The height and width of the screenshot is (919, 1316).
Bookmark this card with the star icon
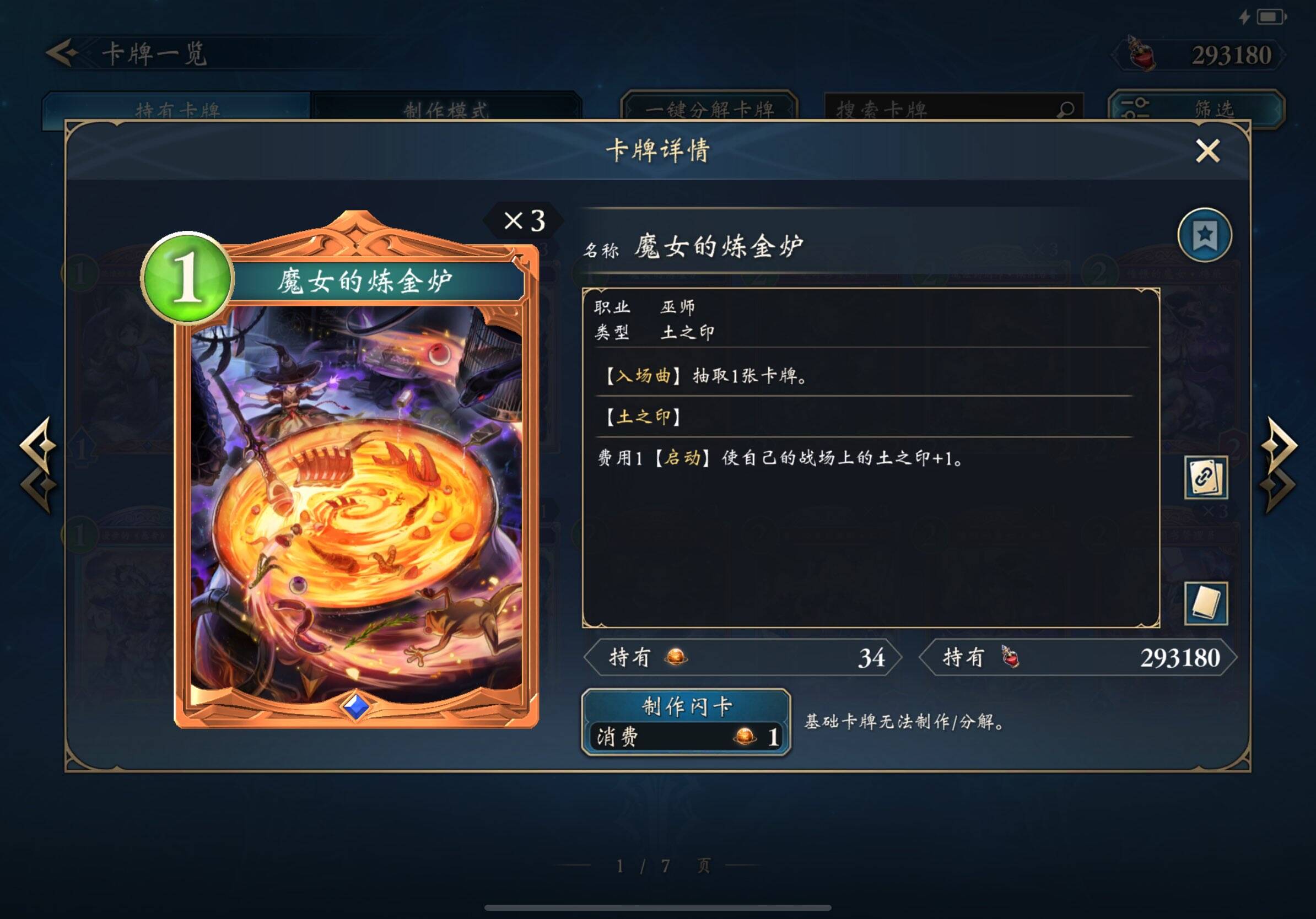pos(1205,235)
